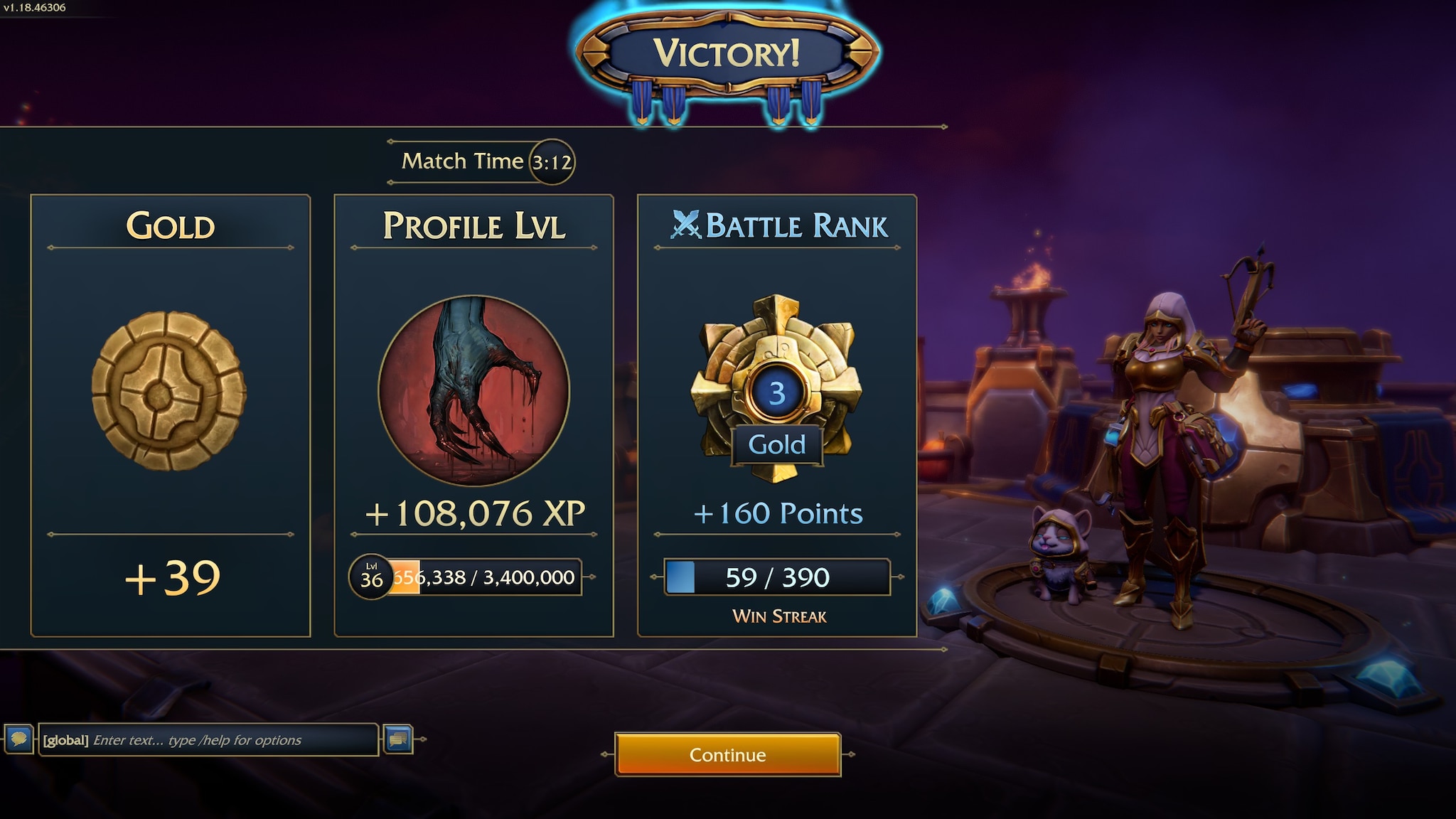Click the Battle Rank heading text

(x=796, y=226)
